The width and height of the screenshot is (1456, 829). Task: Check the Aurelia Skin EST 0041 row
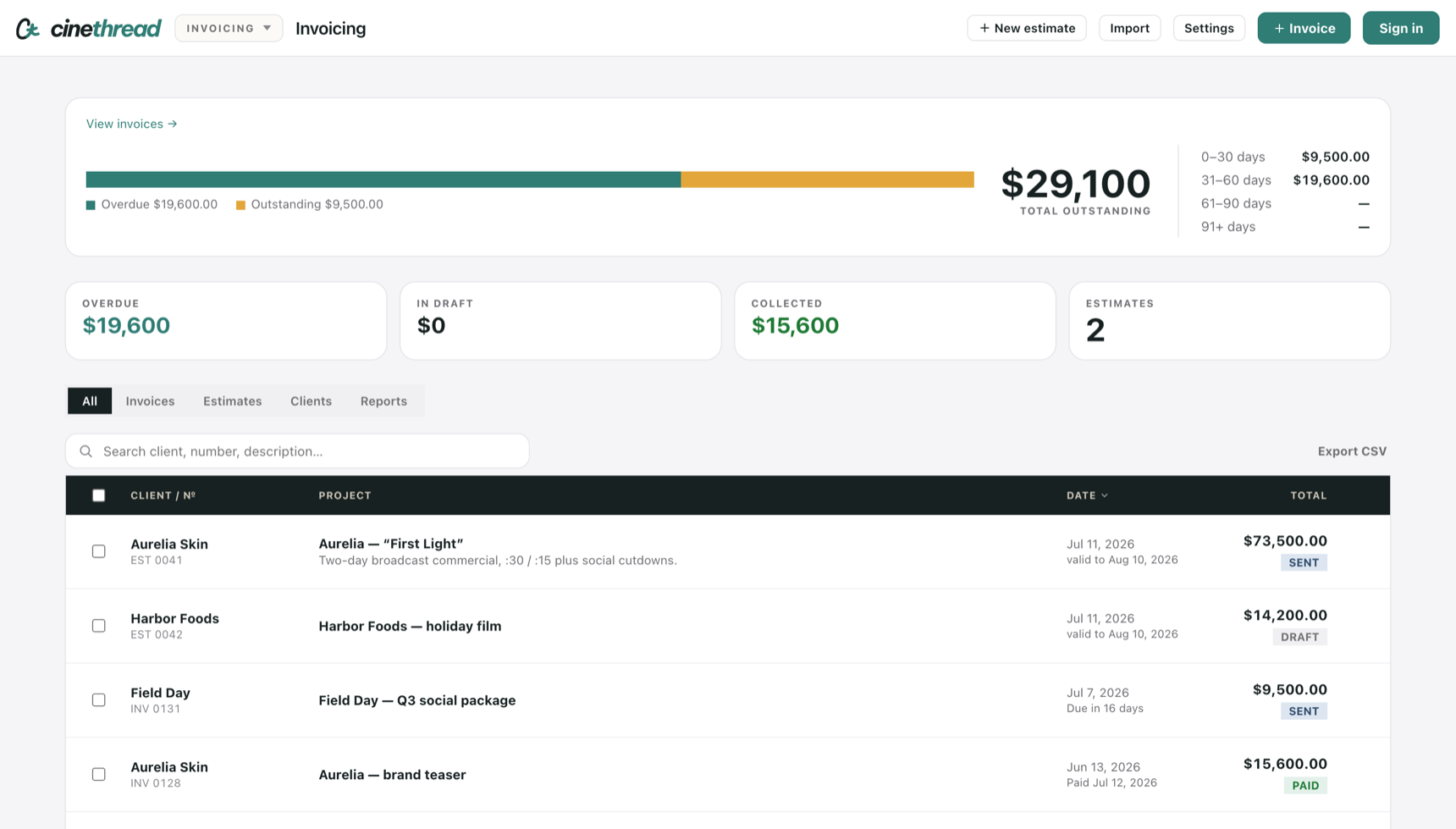coord(99,551)
